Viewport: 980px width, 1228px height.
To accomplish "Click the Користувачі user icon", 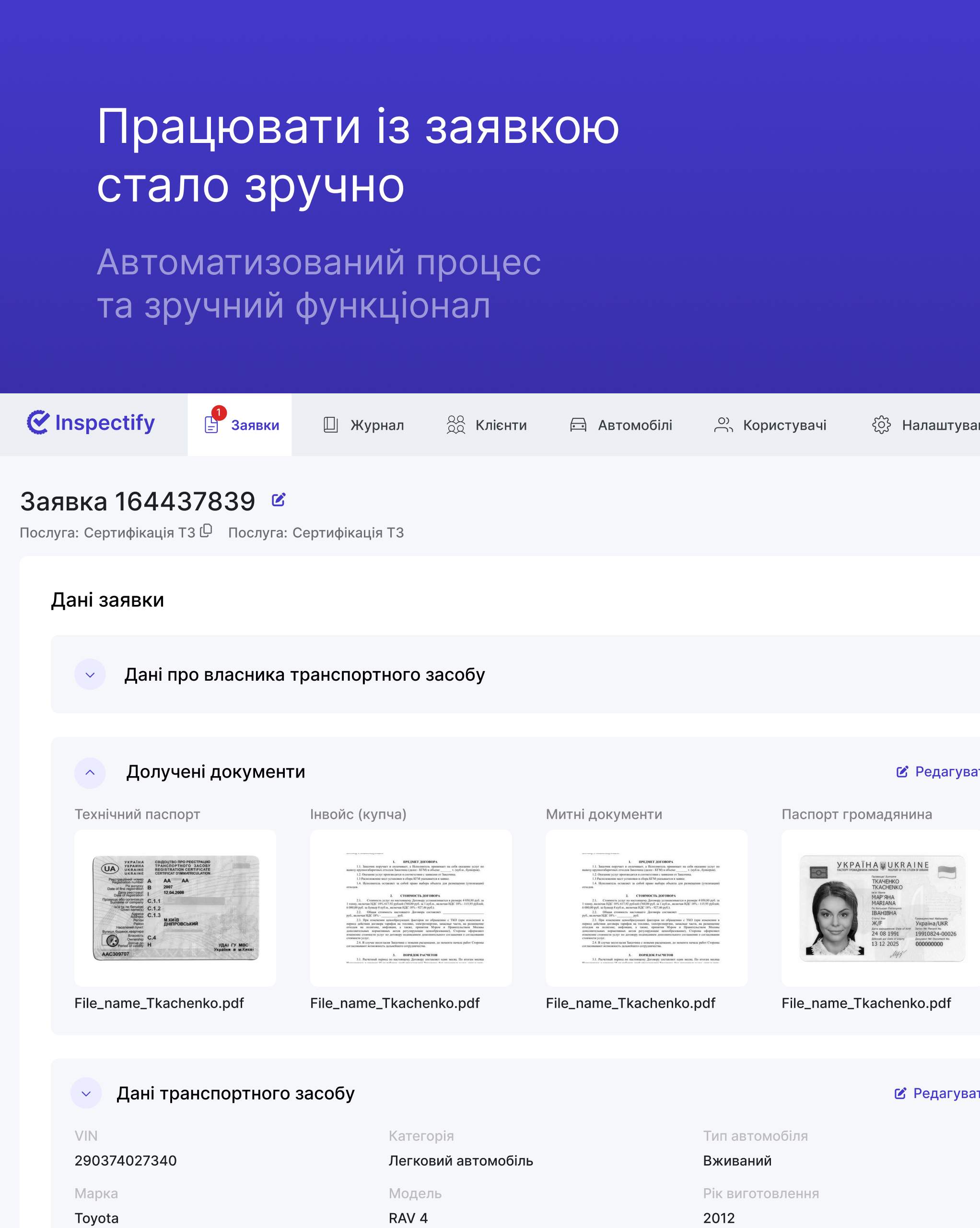I will point(723,425).
